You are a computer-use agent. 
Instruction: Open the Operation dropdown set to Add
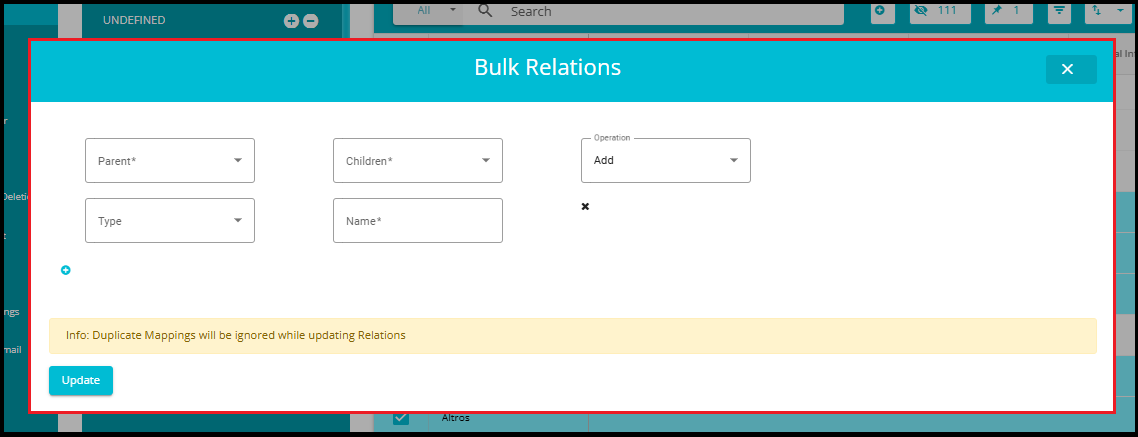tap(666, 160)
